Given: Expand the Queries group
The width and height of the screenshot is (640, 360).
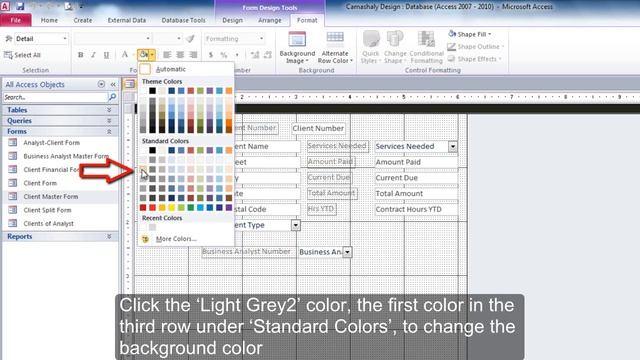Looking at the screenshot, I should tap(109, 120).
